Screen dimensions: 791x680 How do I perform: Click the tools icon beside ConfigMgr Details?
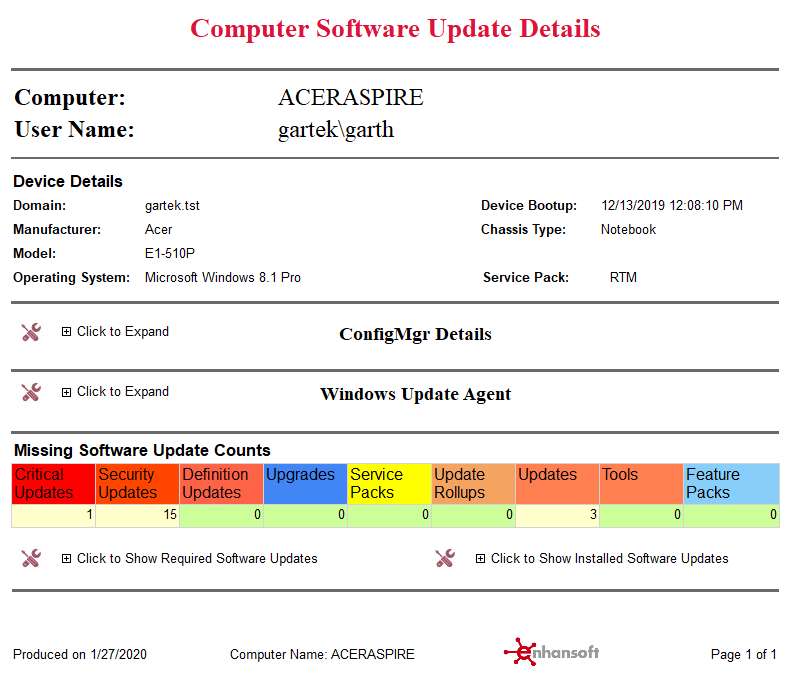pyautogui.click(x=31, y=332)
